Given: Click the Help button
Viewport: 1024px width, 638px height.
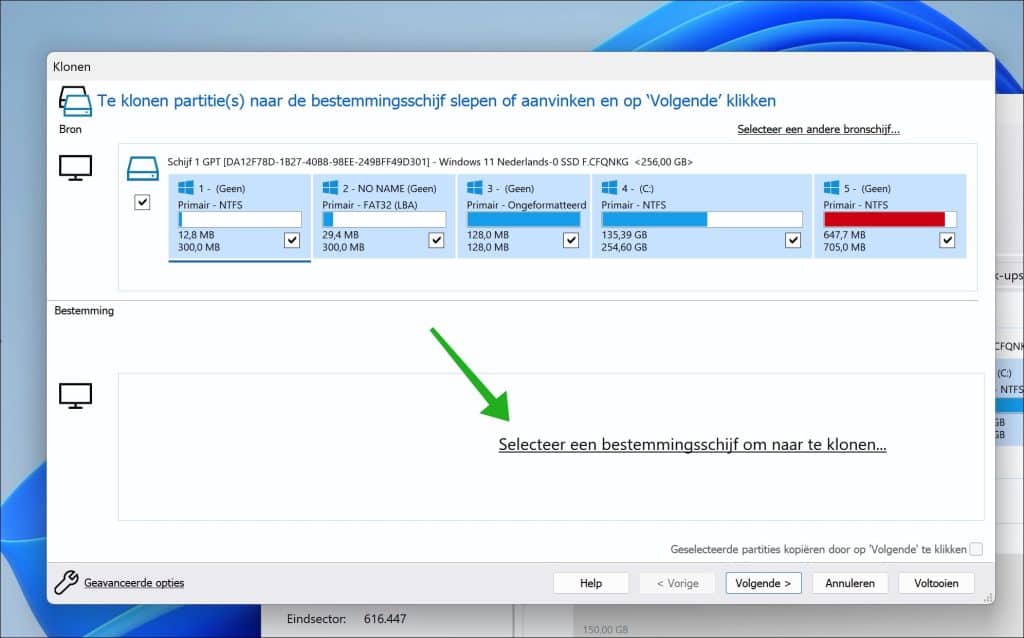Looking at the screenshot, I should click(591, 583).
